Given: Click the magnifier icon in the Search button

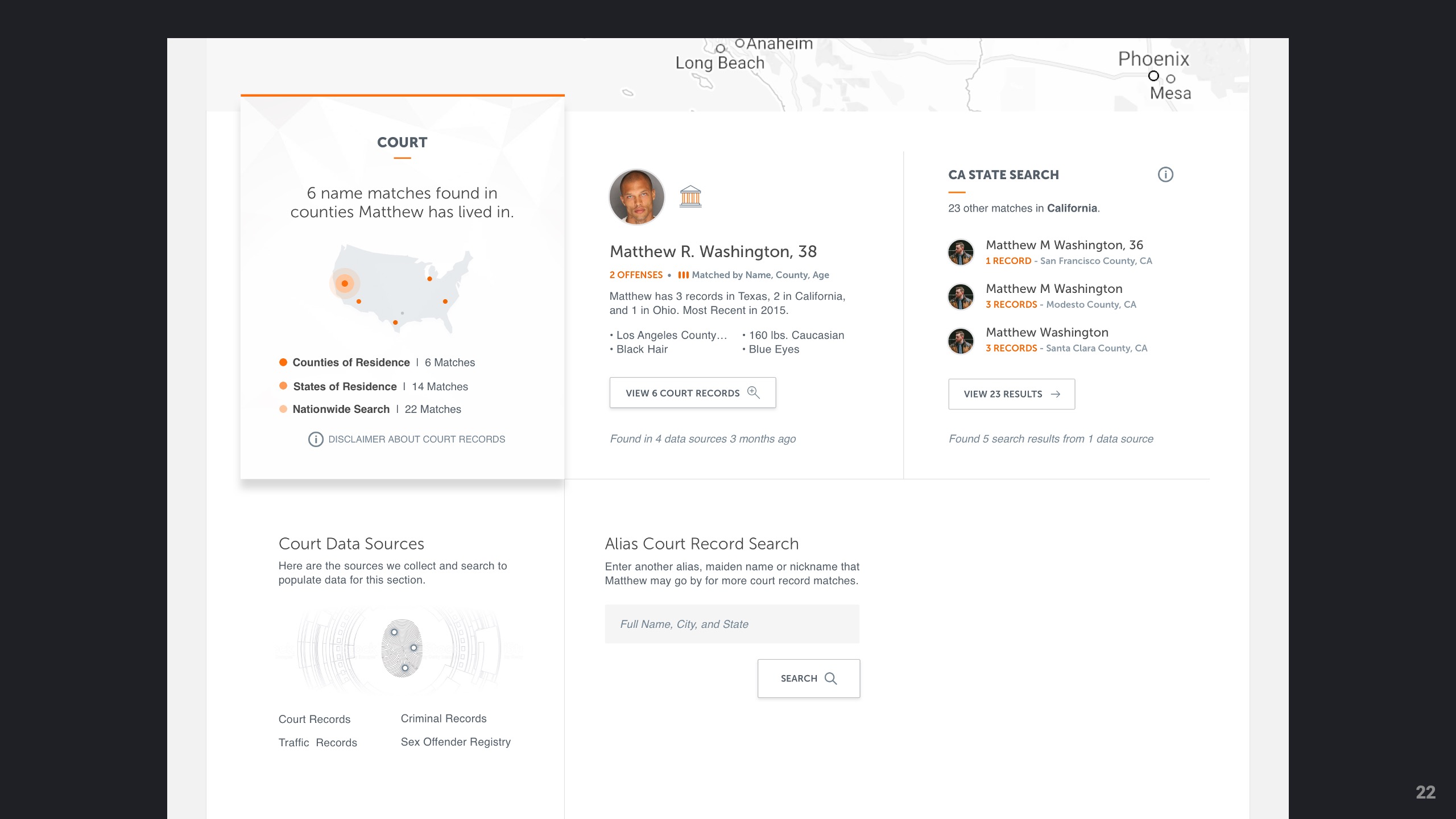Looking at the screenshot, I should point(830,679).
